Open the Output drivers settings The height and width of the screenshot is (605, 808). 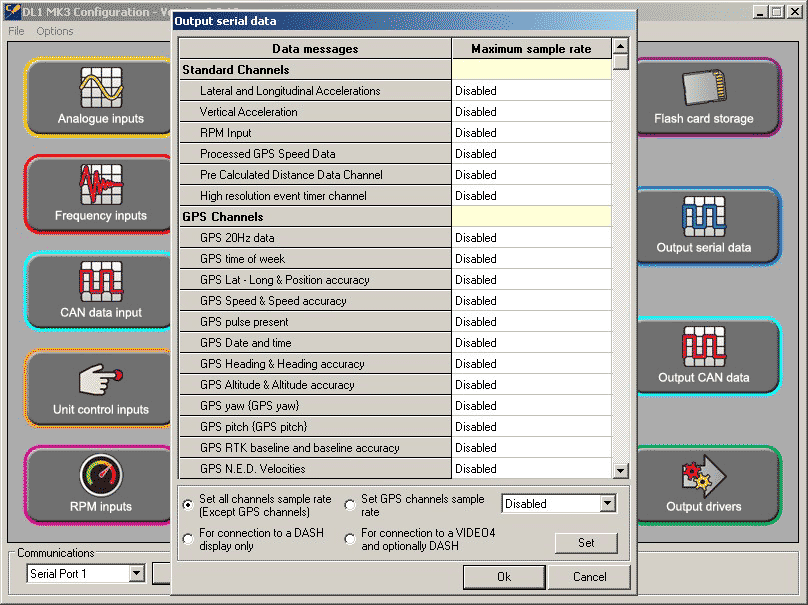[703, 485]
